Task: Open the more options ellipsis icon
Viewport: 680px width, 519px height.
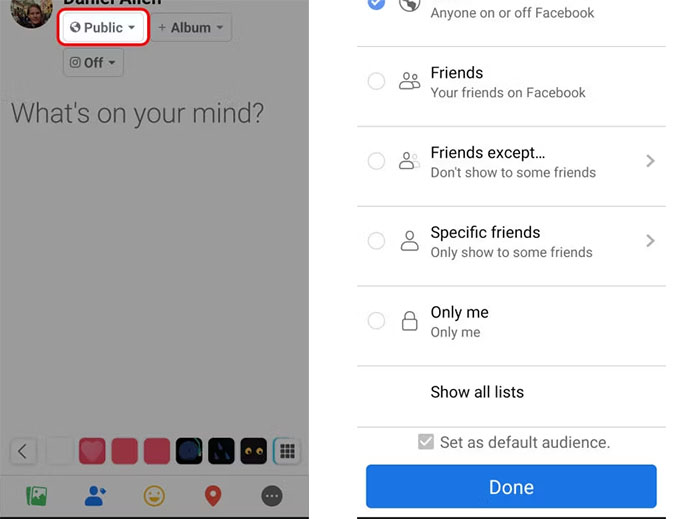Action: point(272,496)
